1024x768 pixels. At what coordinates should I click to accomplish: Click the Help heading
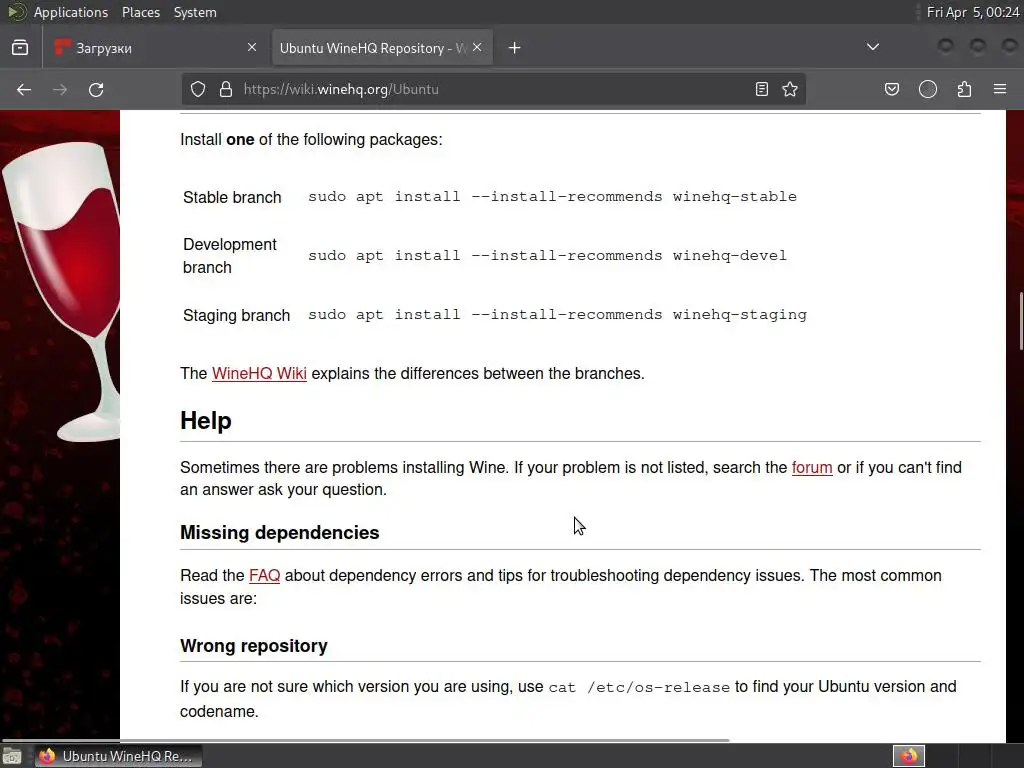206,421
